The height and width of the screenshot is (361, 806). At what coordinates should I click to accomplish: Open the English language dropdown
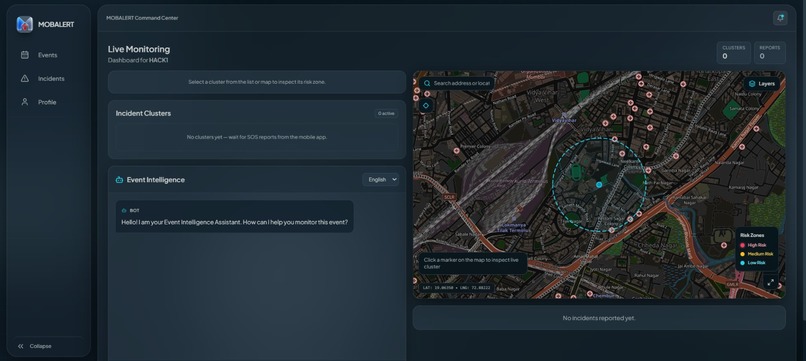(x=380, y=179)
